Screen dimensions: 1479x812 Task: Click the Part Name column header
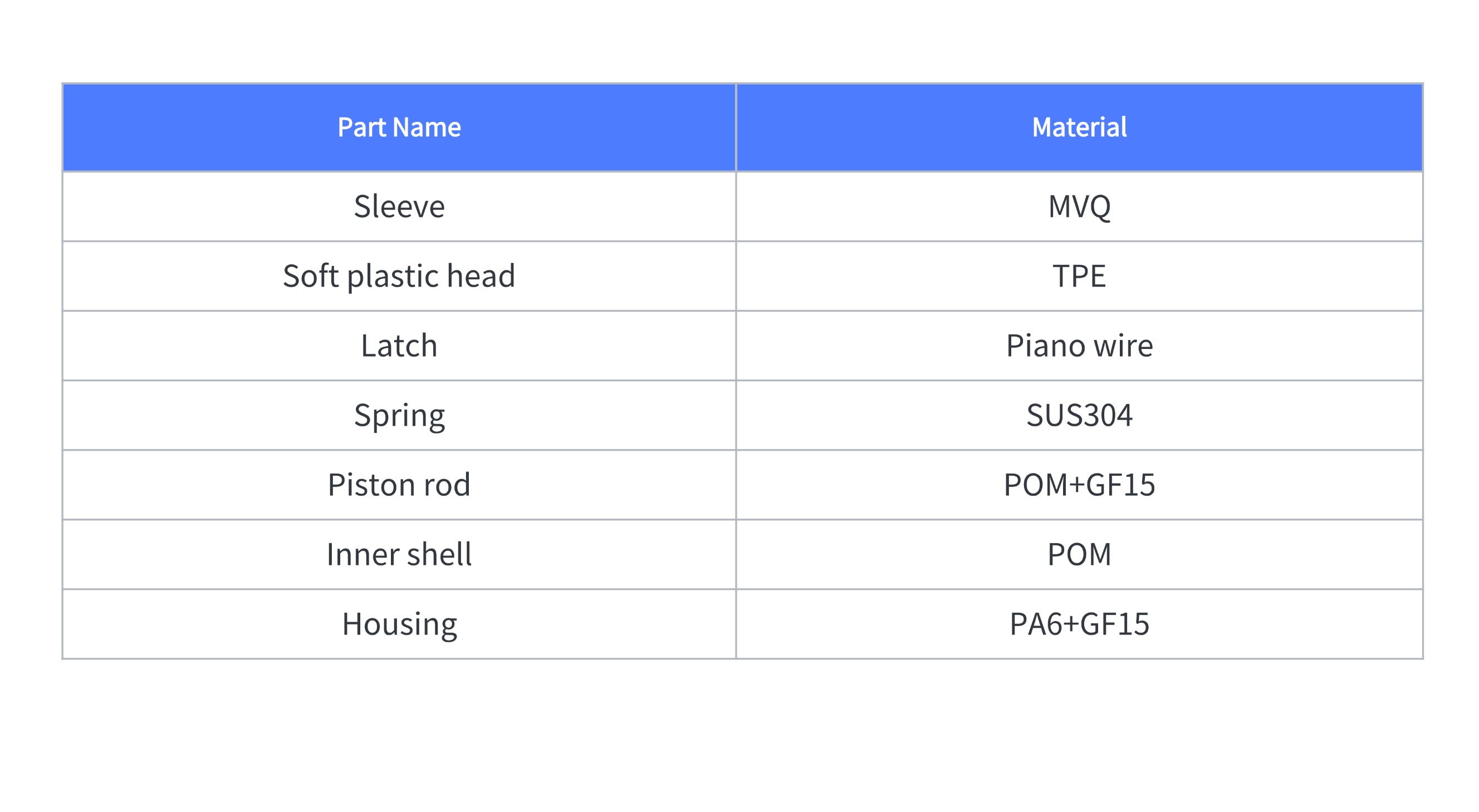pyautogui.click(x=399, y=127)
